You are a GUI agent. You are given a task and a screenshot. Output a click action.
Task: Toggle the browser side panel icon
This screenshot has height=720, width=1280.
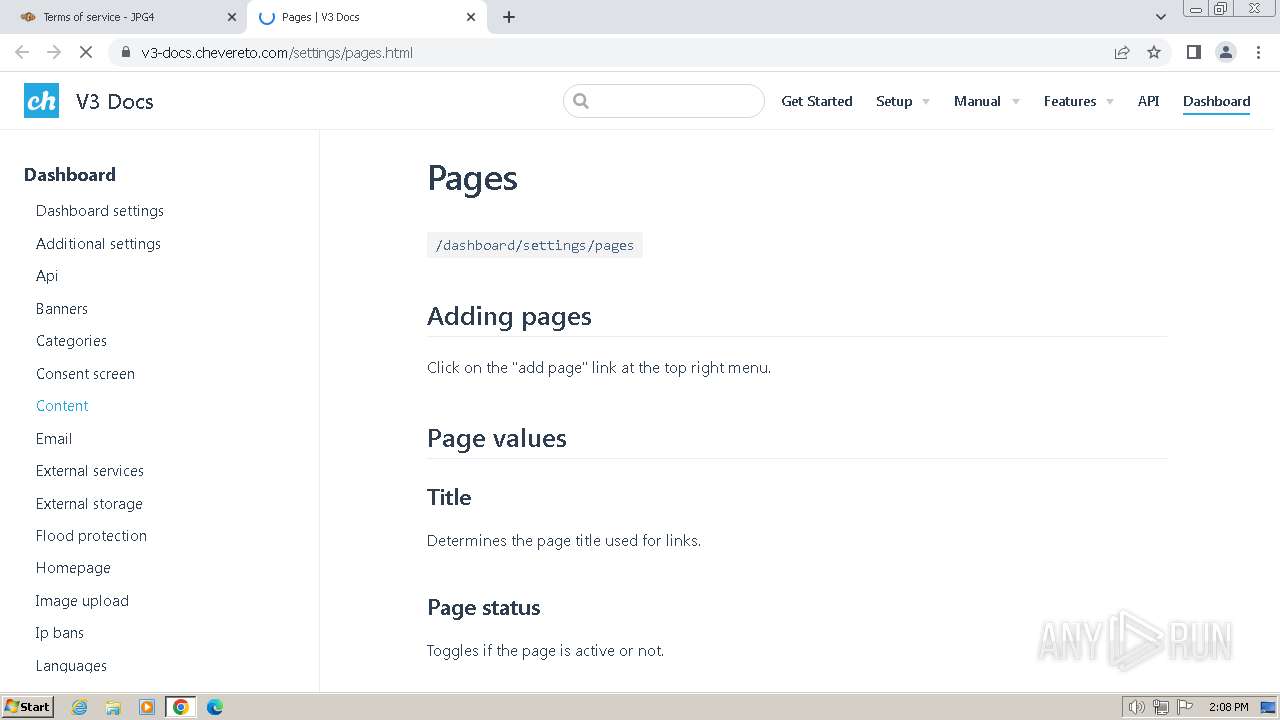click(1193, 52)
